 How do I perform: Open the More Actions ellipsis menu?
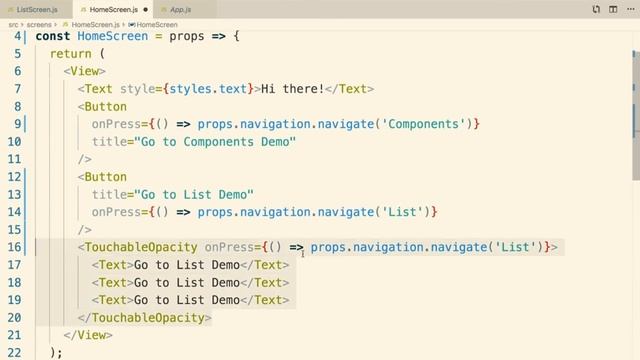[x=631, y=9]
